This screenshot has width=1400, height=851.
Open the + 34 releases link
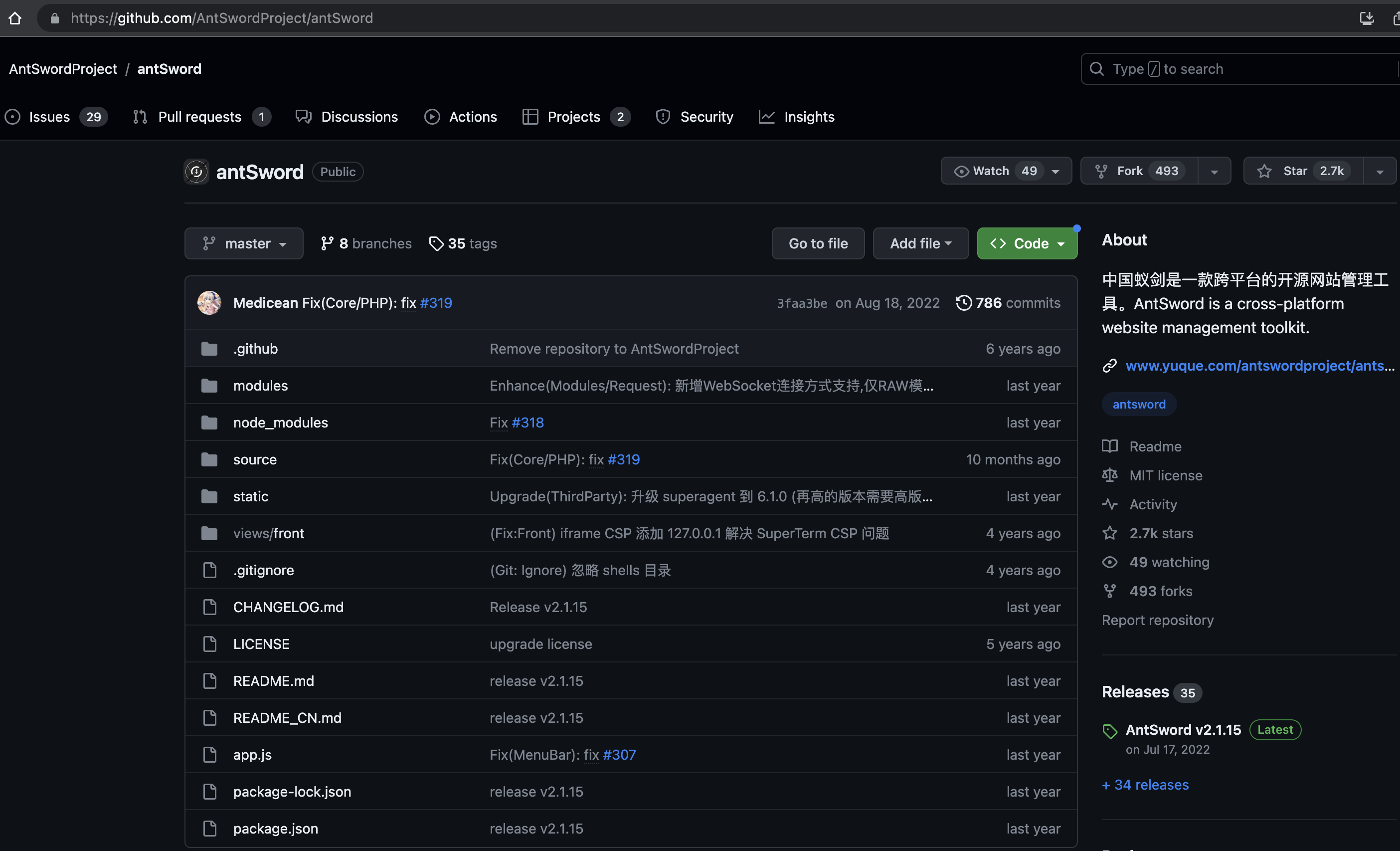pyautogui.click(x=1145, y=785)
